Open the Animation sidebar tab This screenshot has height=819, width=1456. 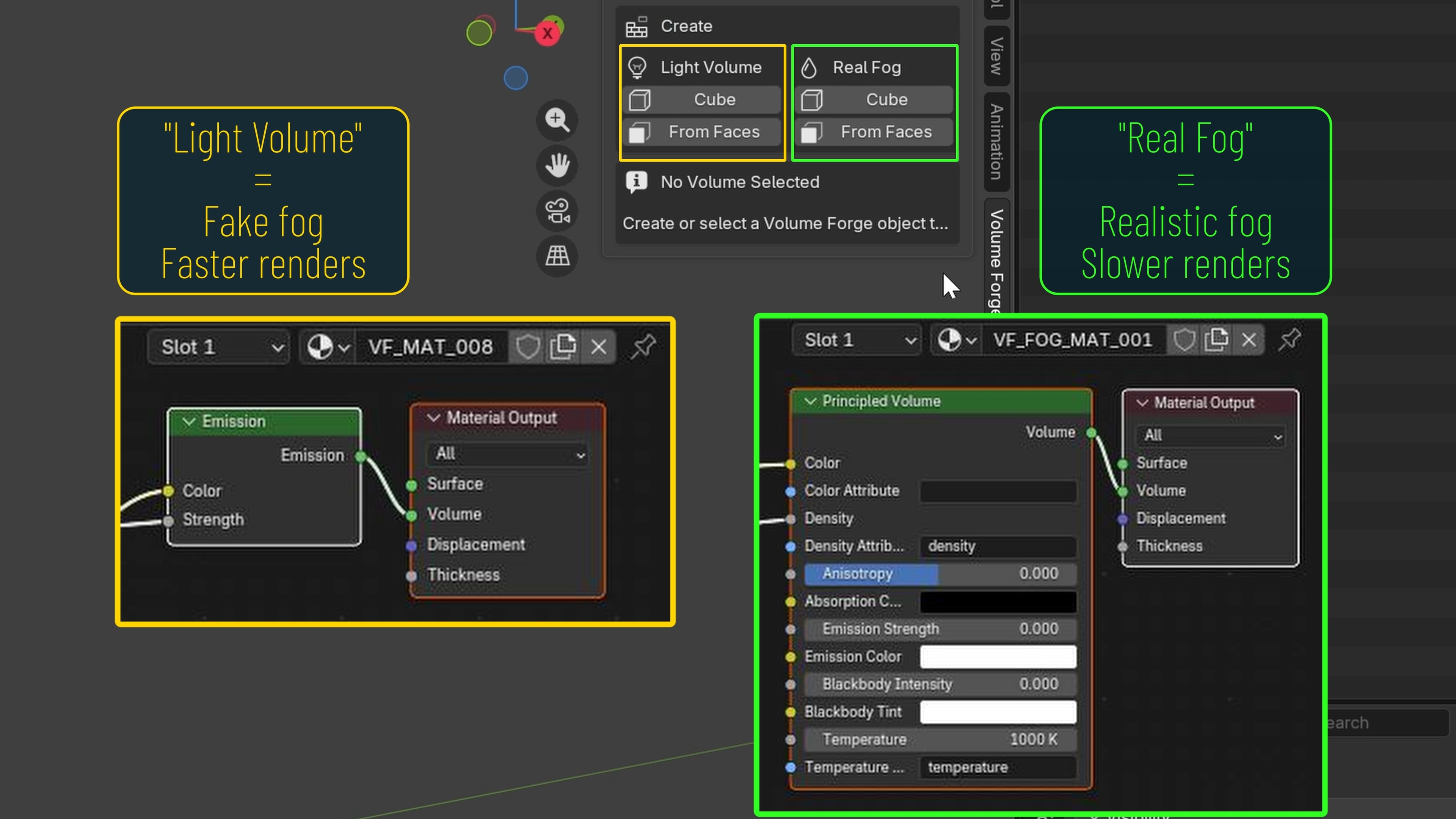(x=996, y=141)
